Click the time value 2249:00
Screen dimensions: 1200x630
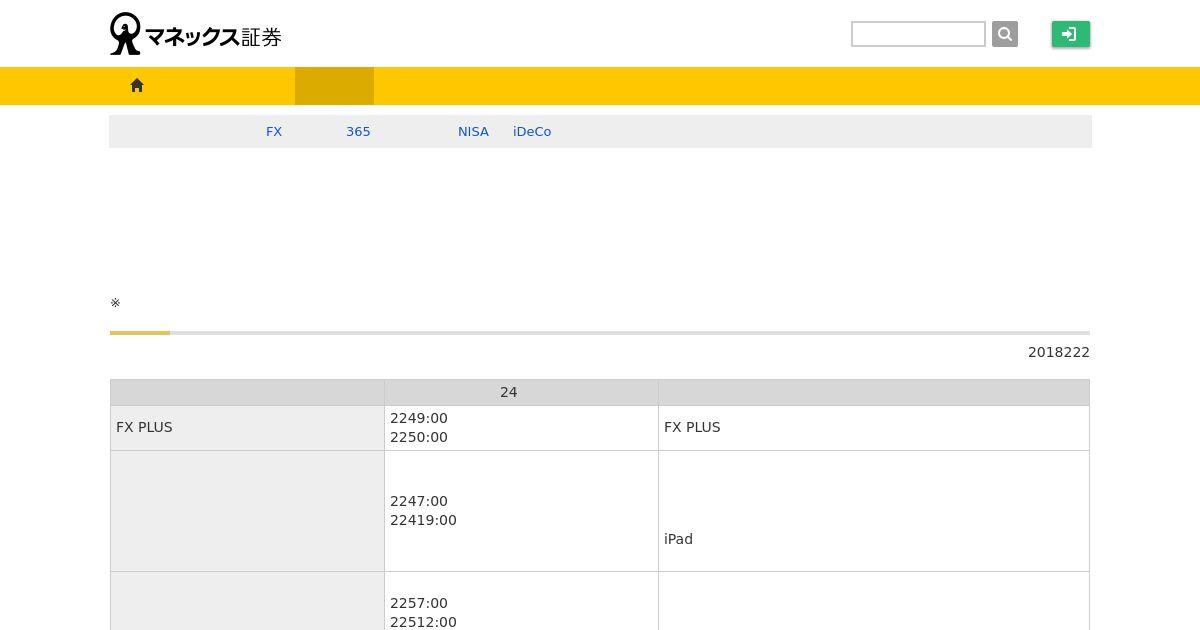coord(419,418)
